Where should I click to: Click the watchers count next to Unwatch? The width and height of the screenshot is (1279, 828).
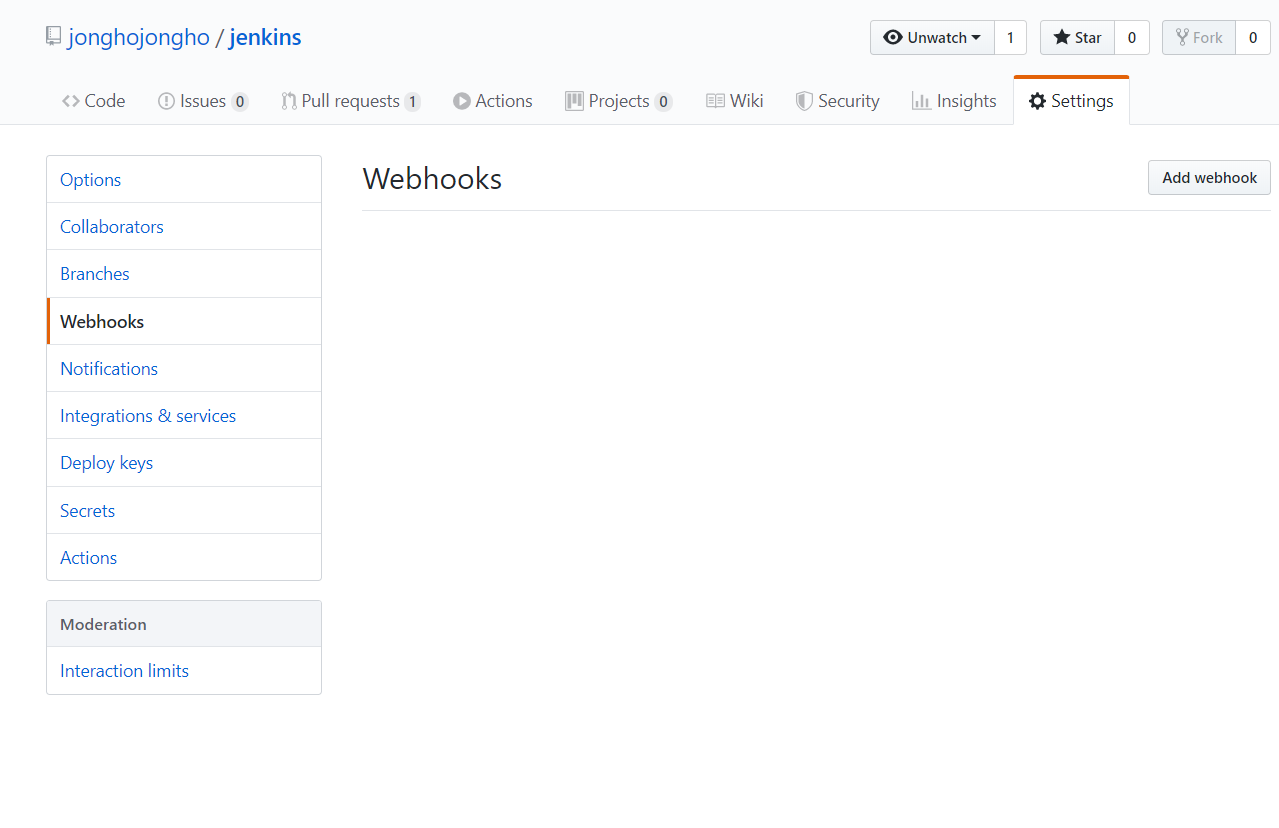1010,38
